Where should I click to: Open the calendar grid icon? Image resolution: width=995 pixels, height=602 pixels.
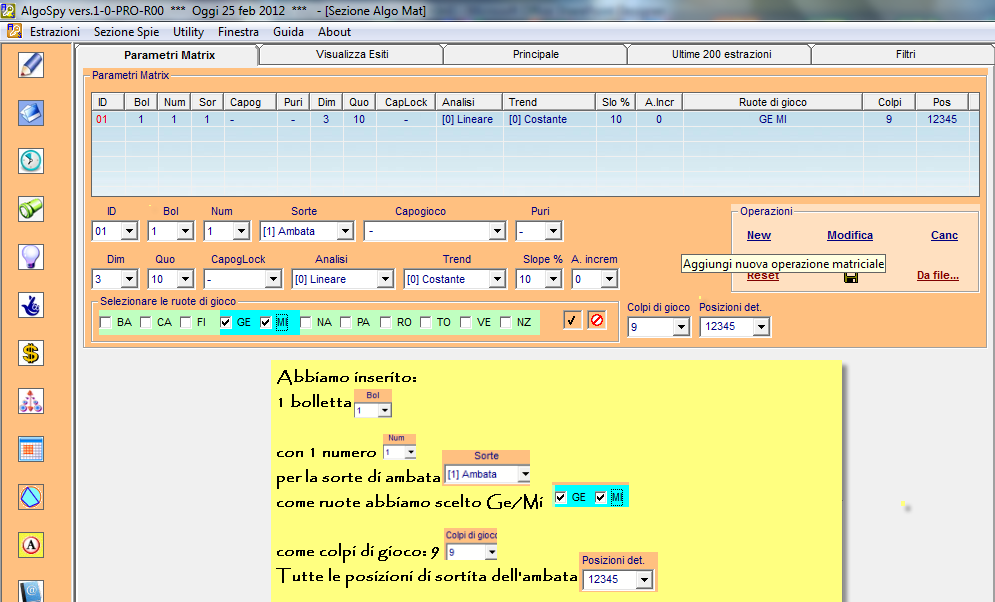pyautogui.click(x=31, y=450)
